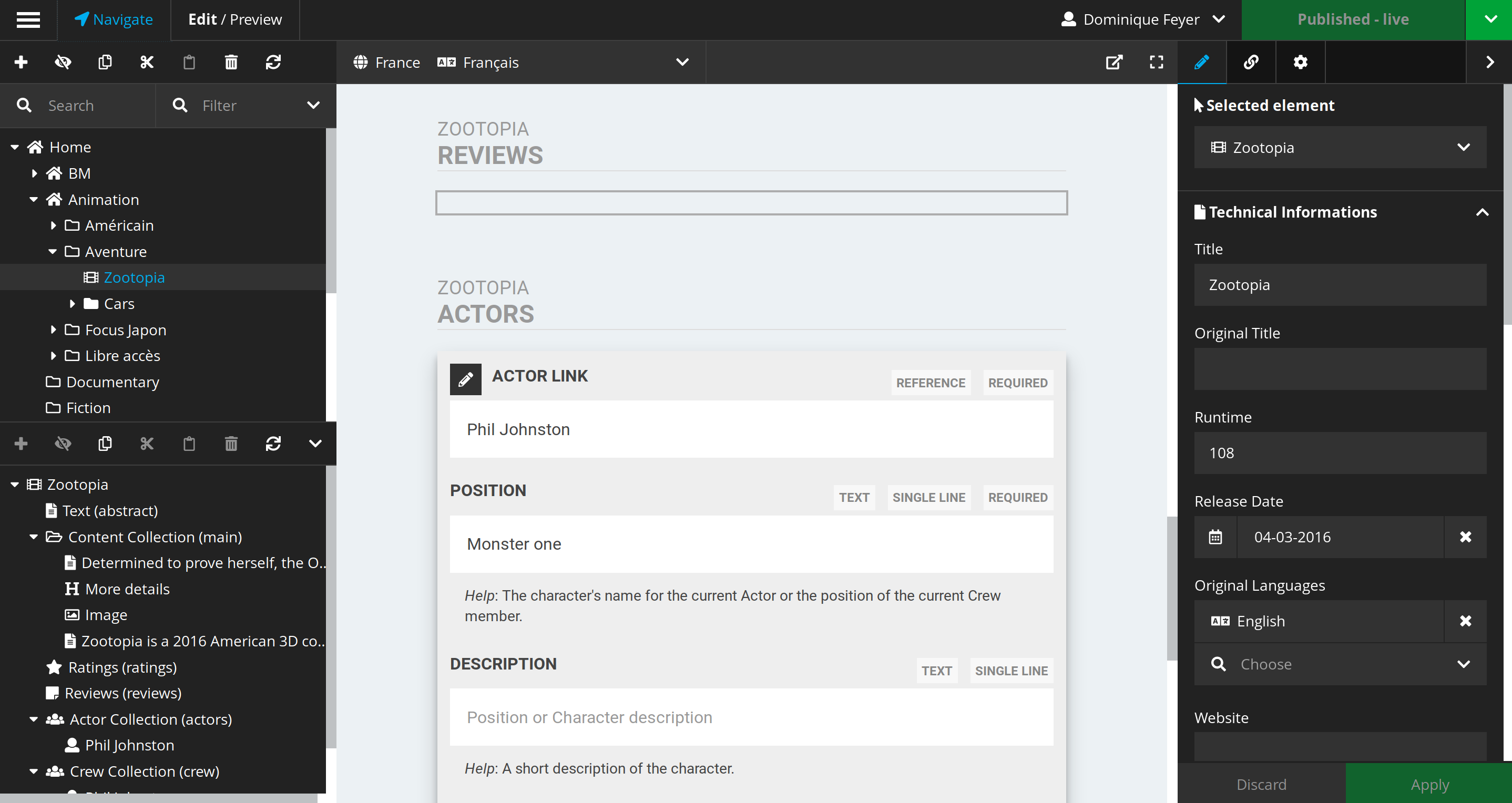Click the pencil icon next to Actor Link
Image resolution: width=1512 pixels, height=803 pixels.
coord(465,379)
